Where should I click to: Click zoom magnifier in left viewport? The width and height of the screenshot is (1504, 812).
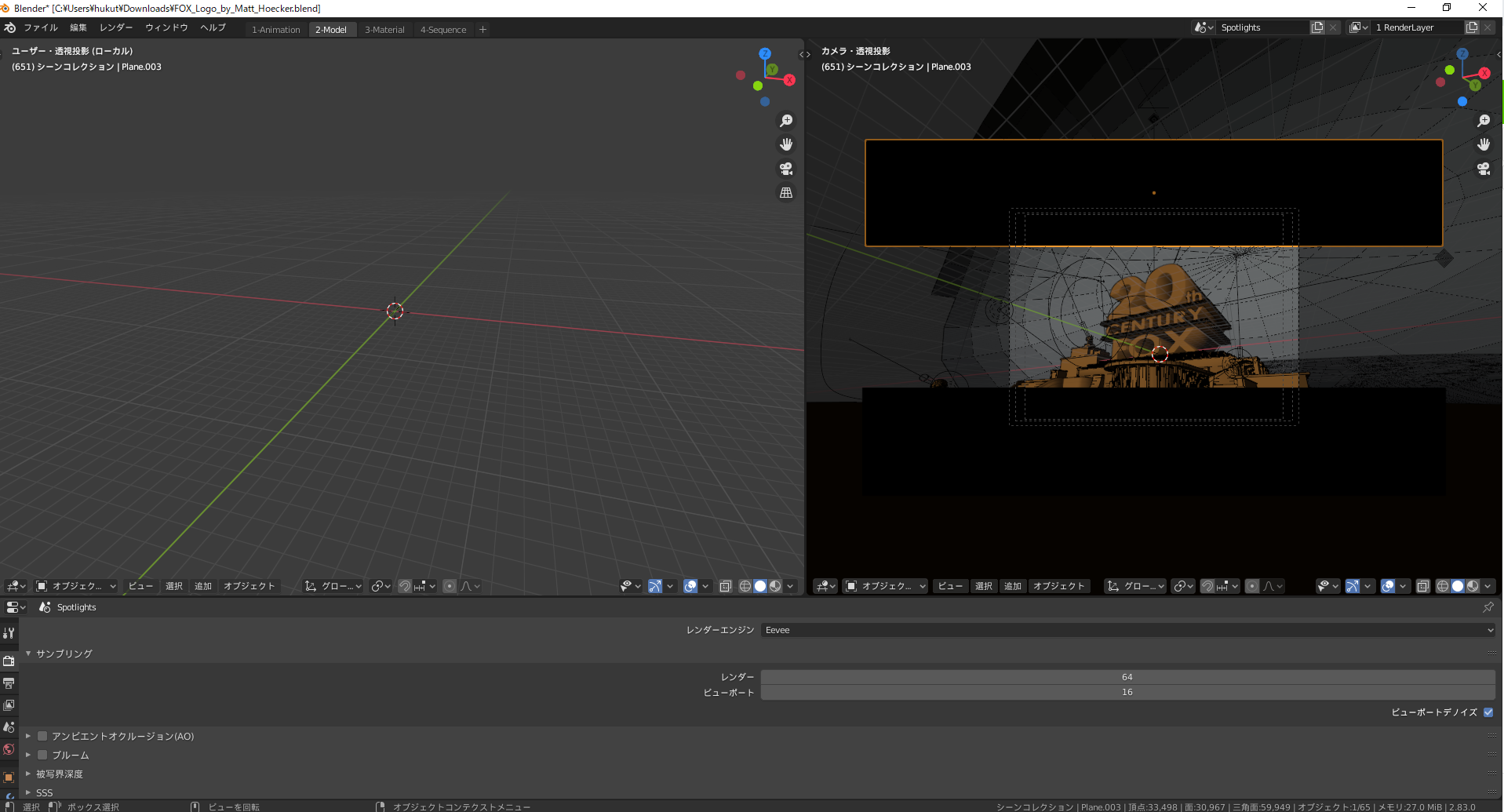785,121
